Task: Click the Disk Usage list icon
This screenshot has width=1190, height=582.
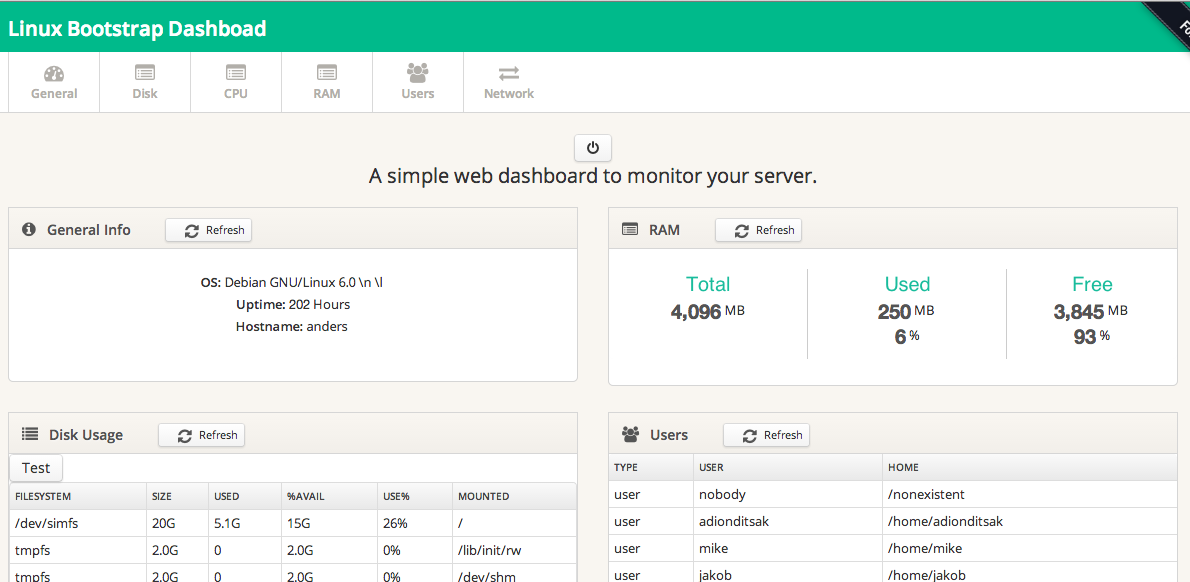Action: [x=30, y=434]
